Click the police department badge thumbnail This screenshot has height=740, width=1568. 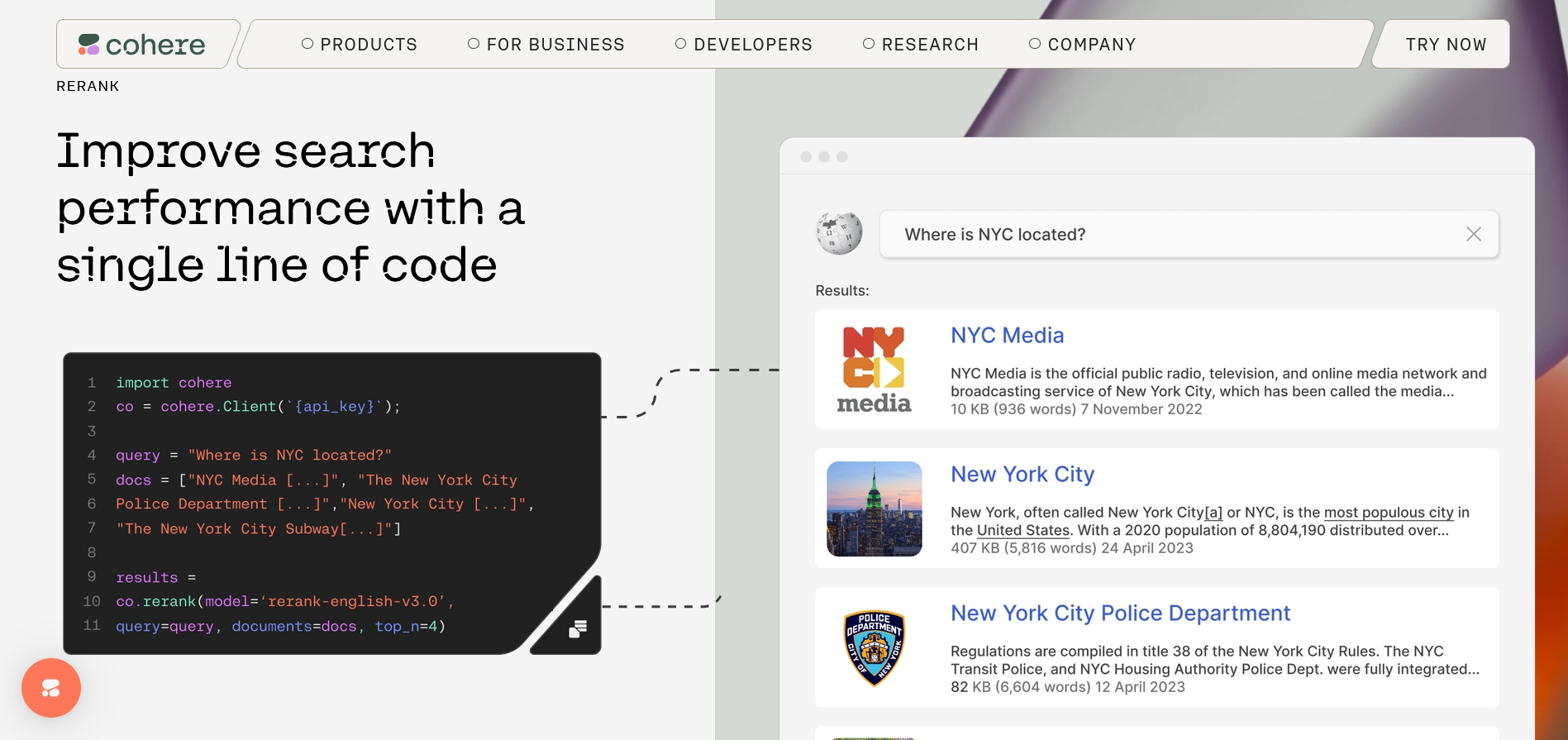[875, 648]
